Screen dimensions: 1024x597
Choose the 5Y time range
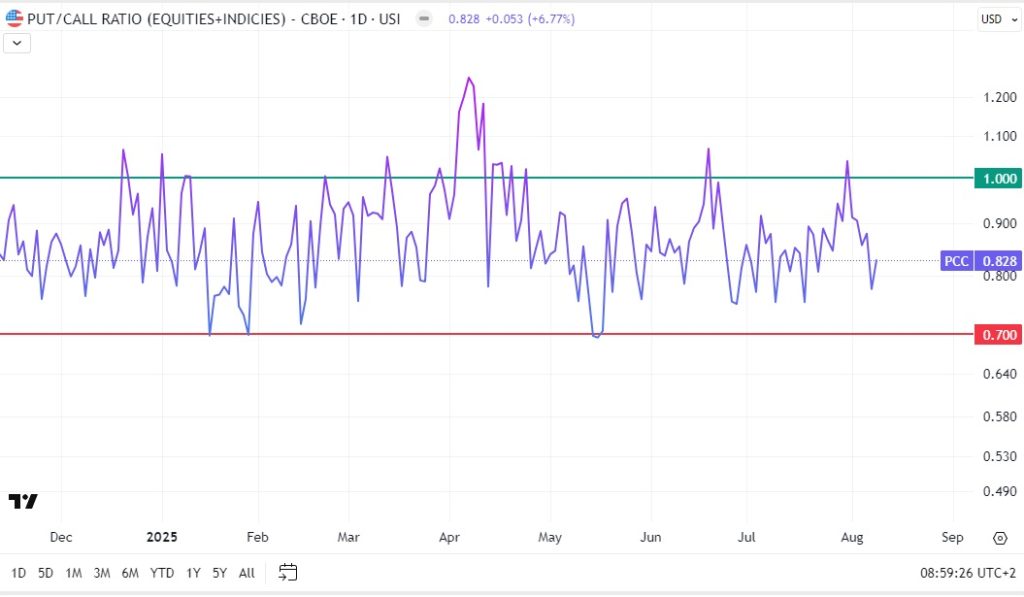click(x=219, y=573)
